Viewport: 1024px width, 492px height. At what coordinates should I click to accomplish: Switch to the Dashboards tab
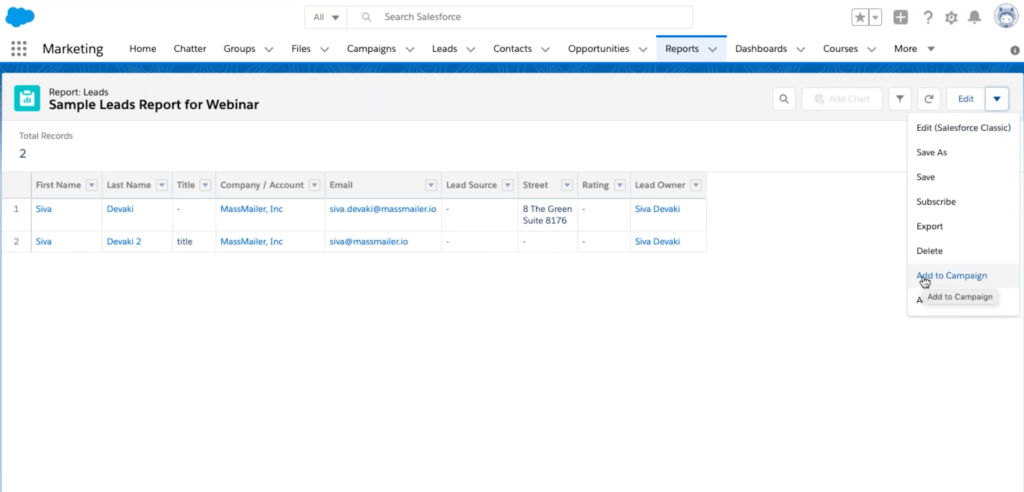click(x=760, y=49)
